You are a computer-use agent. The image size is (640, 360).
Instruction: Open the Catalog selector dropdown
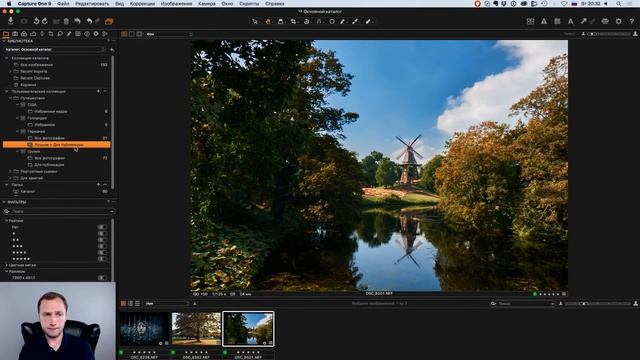click(55, 49)
